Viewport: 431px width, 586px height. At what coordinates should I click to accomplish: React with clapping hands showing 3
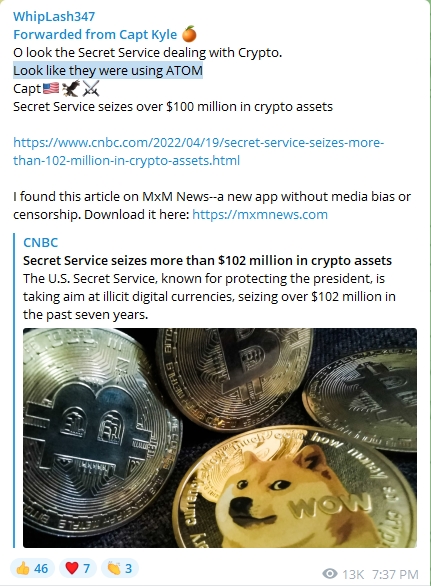coord(120,568)
